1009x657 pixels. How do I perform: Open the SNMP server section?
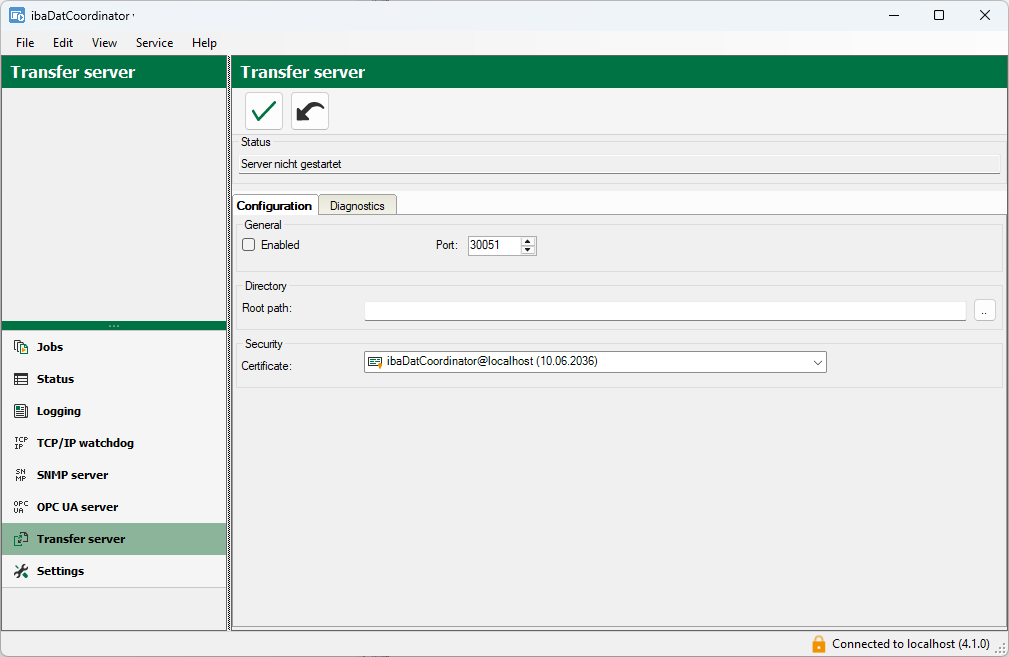point(114,475)
